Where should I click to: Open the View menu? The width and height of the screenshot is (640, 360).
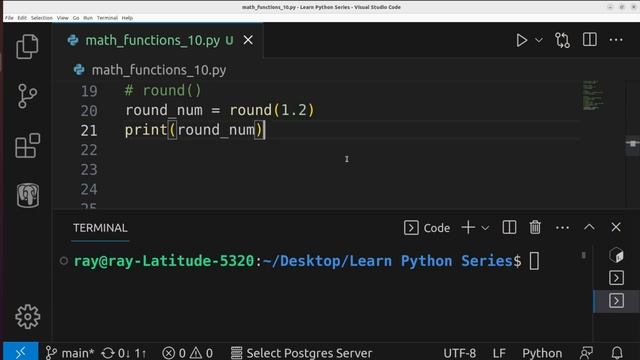[x=62, y=18]
